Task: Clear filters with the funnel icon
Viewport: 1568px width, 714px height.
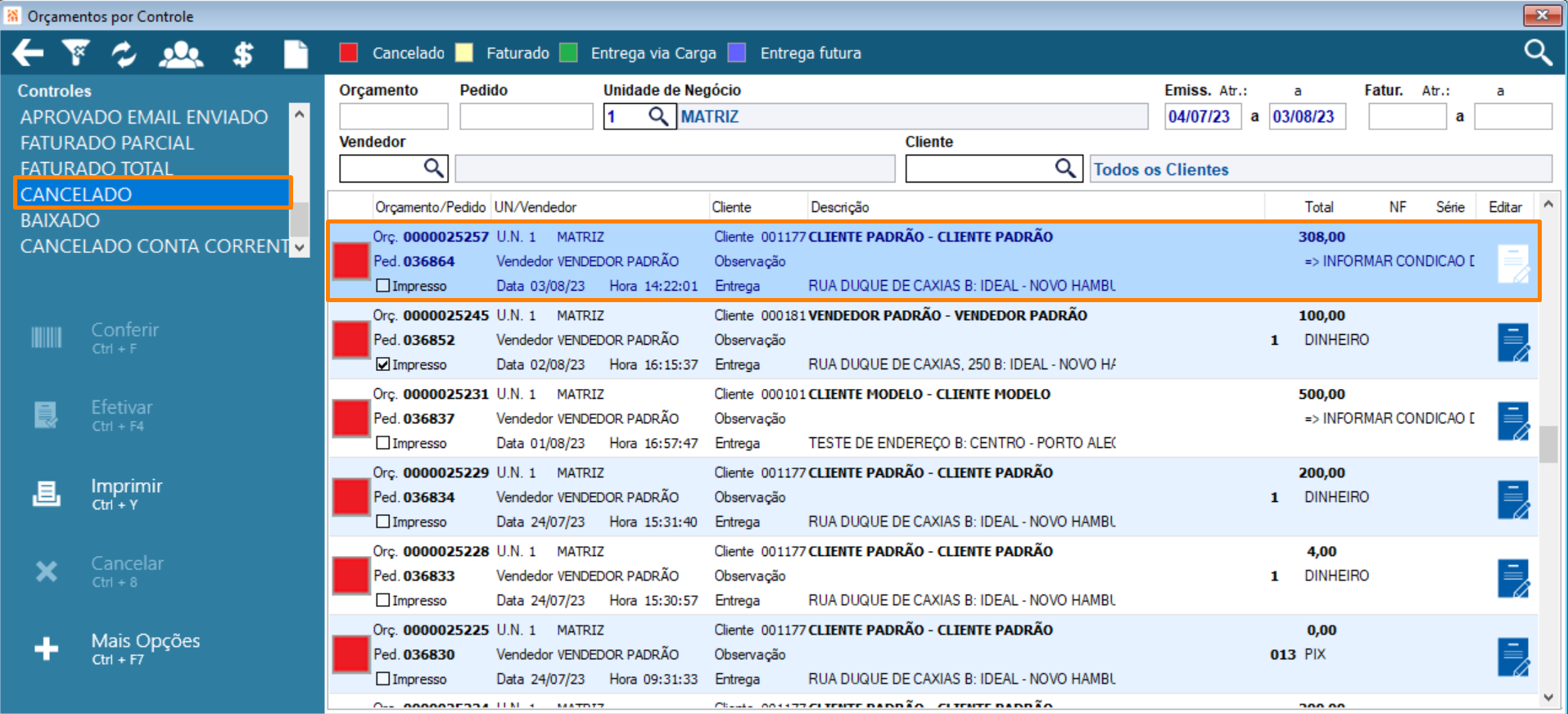Action: click(76, 53)
